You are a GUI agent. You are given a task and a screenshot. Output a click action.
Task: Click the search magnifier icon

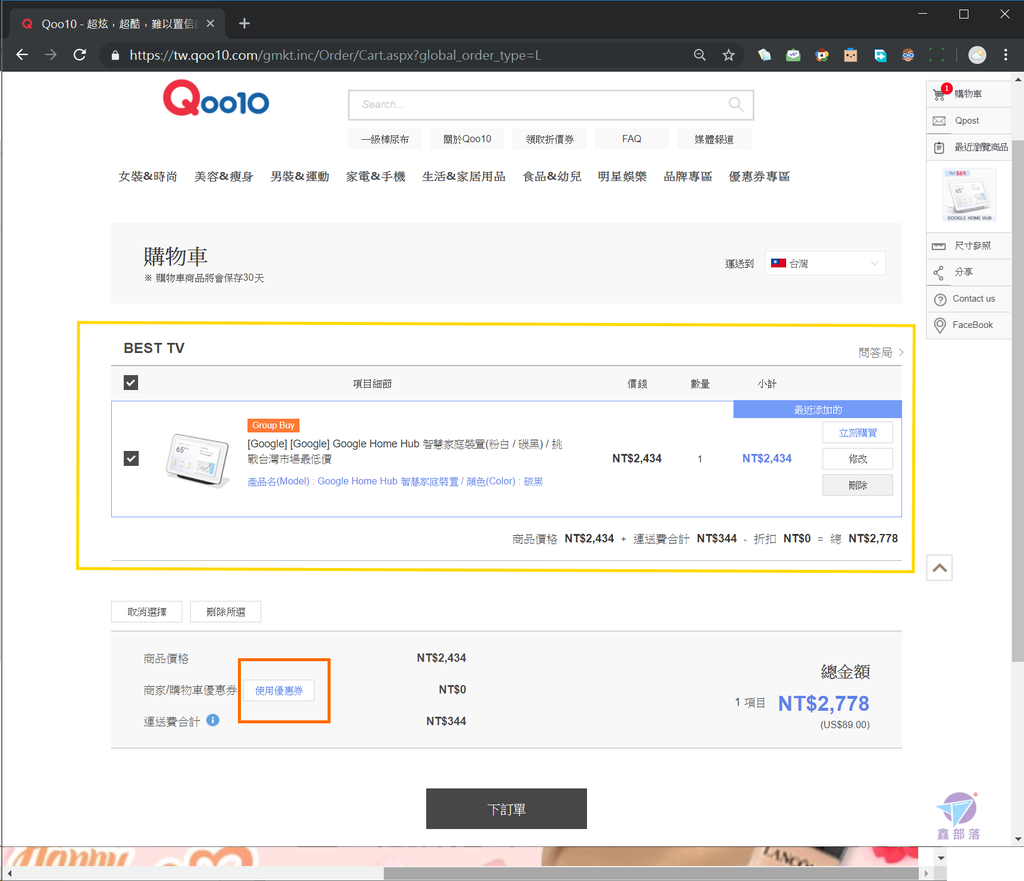[735, 104]
